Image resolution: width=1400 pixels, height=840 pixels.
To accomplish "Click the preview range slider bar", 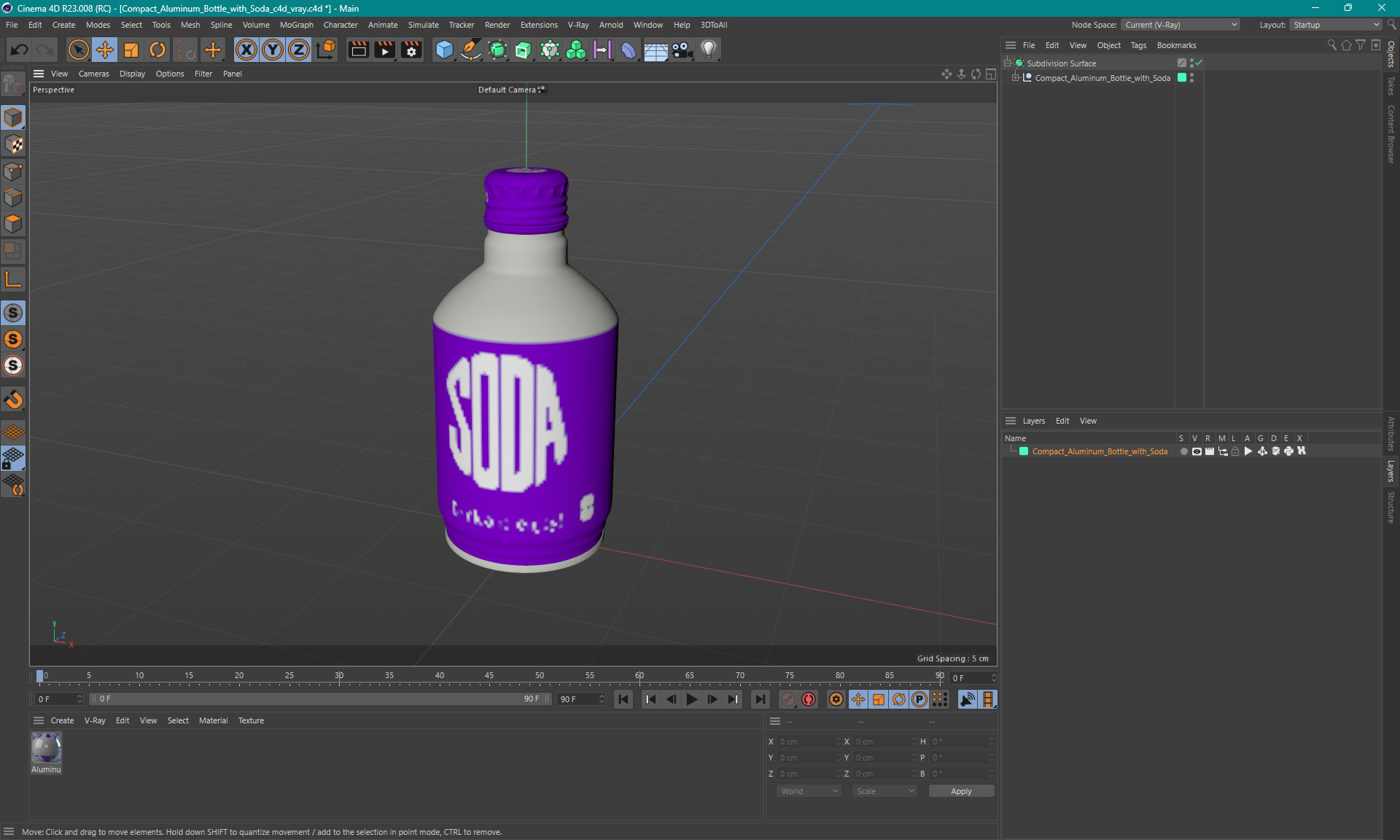I will pyautogui.click(x=319, y=699).
